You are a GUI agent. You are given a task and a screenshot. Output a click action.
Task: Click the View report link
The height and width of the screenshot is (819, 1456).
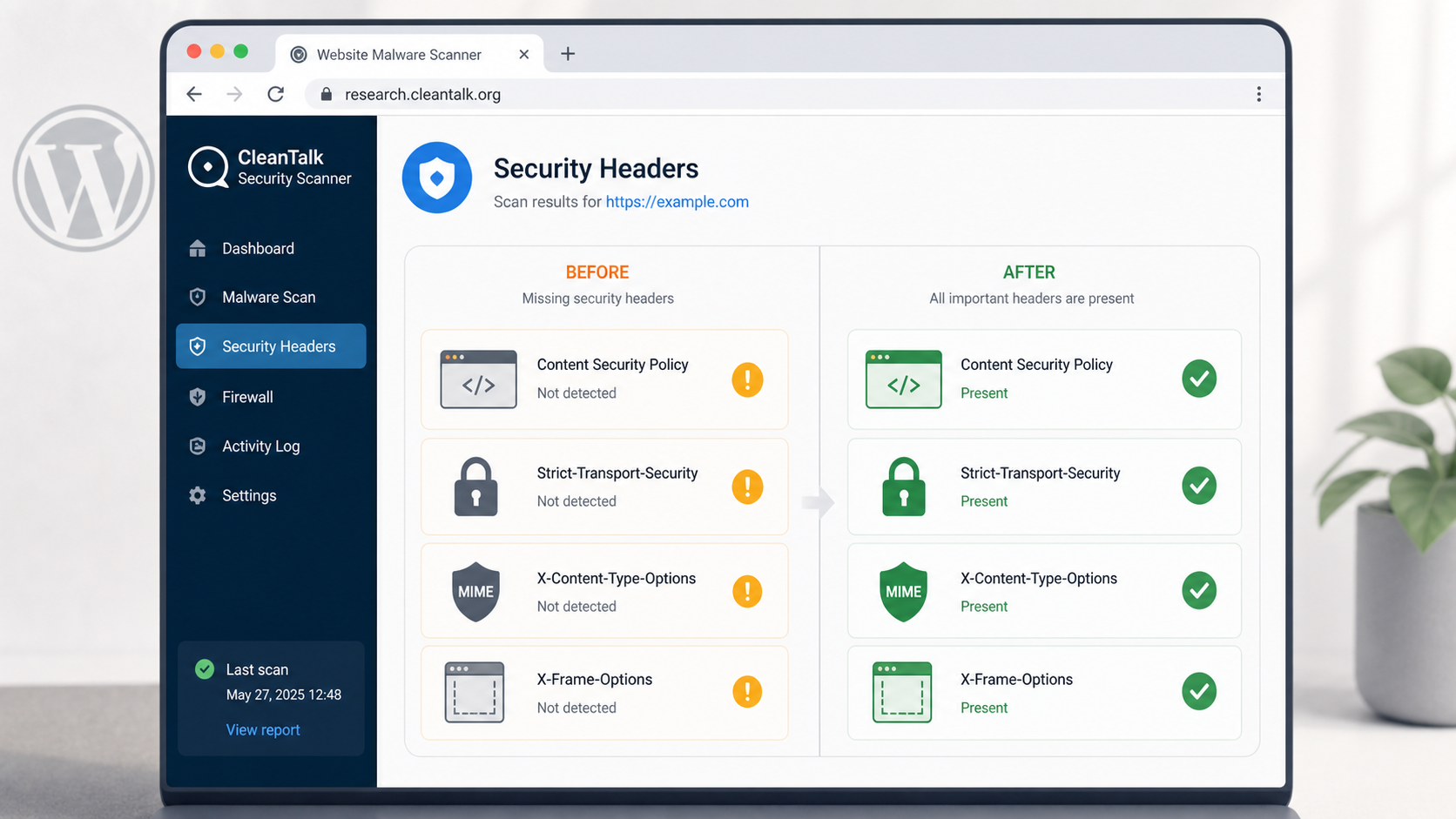[263, 730]
